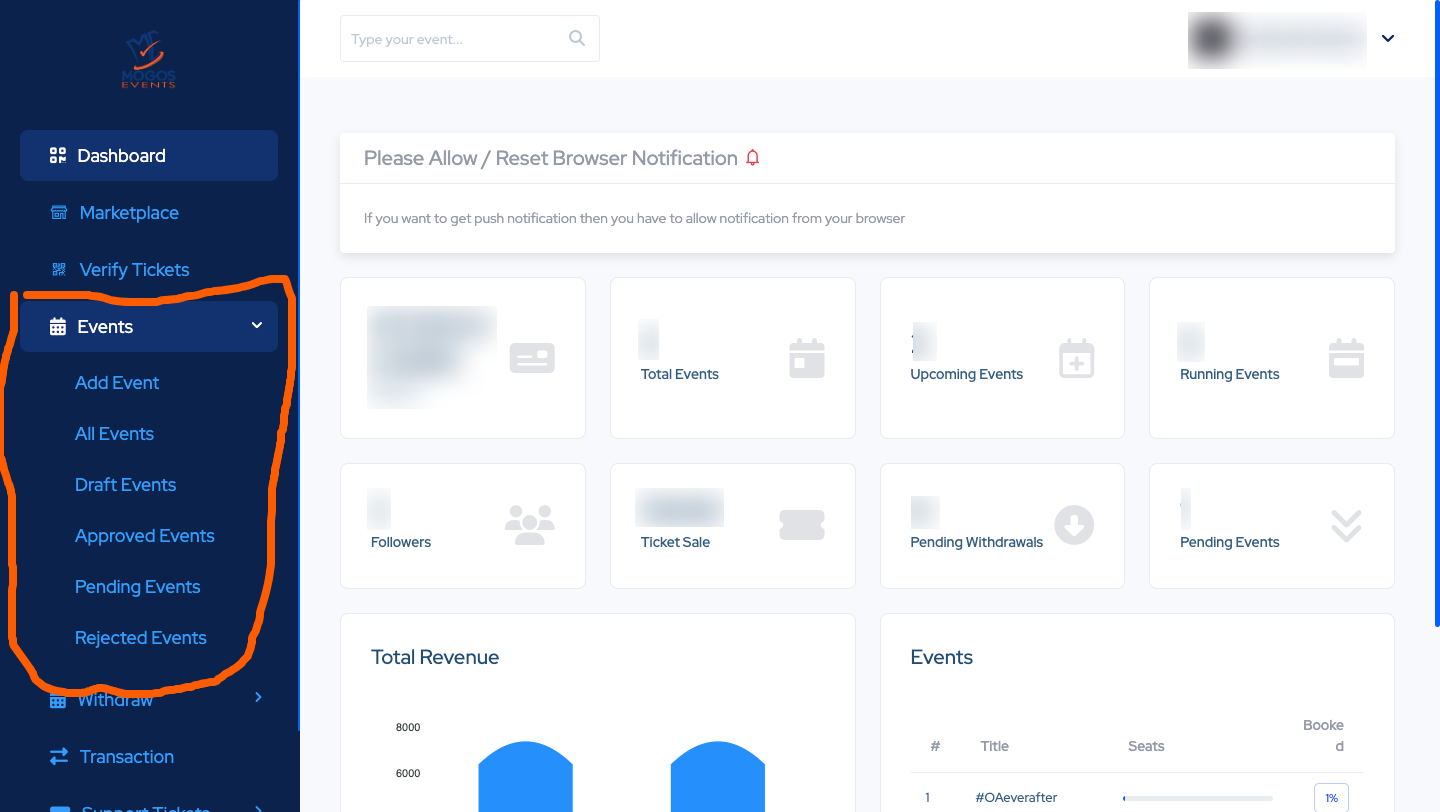The height and width of the screenshot is (812, 1440).
Task: Click the Events calendar icon in sidebar
Action: pos(58,326)
